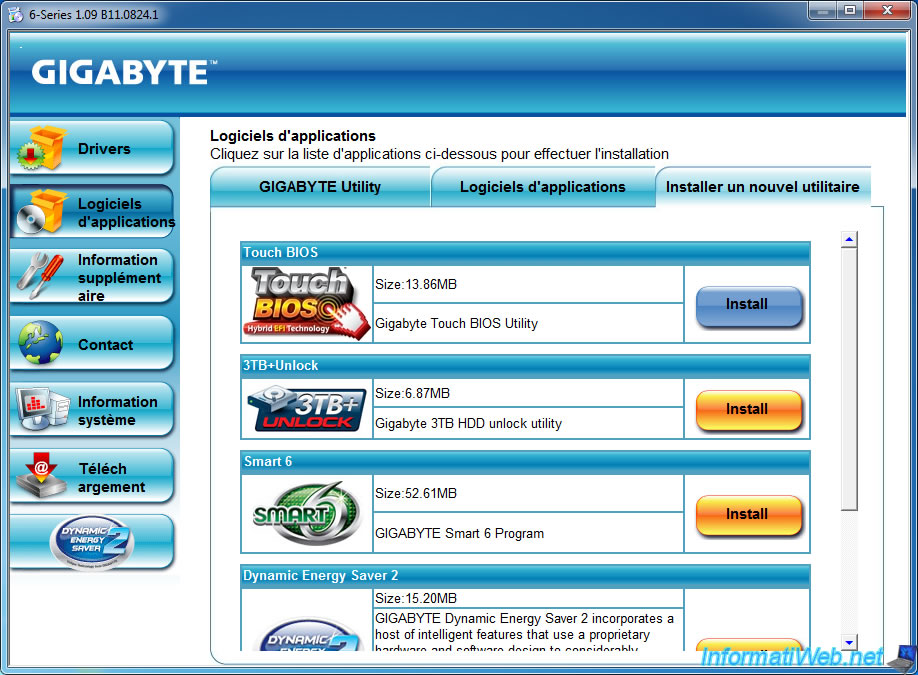The width and height of the screenshot is (918, 675).
Task: Click the Drivers box icon with red arrow
Action: [x=41, y=148]
